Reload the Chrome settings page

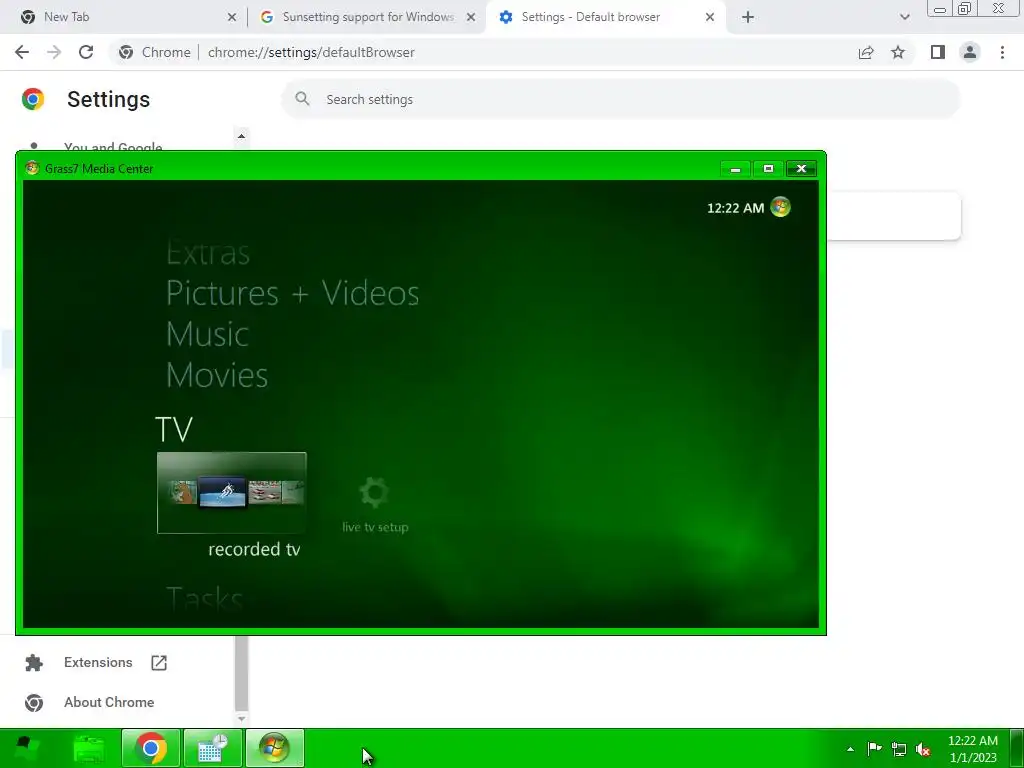(86, 52)
